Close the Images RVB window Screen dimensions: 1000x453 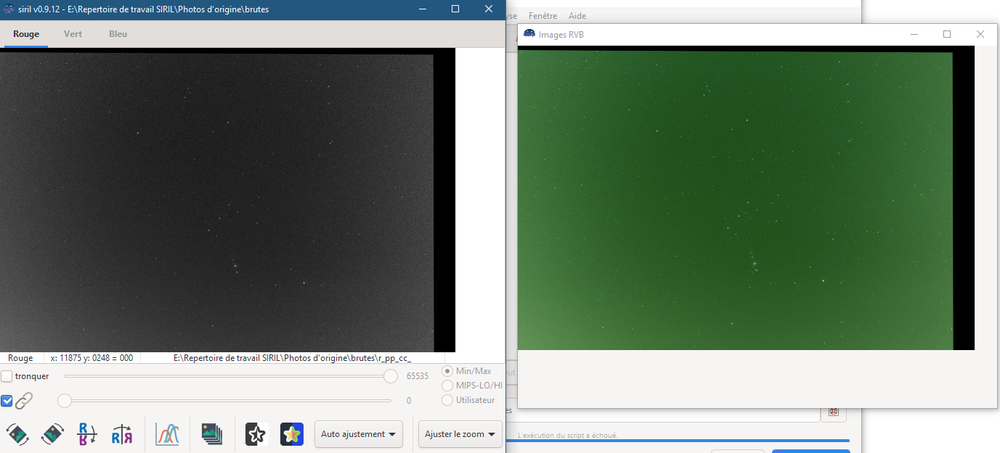[x=980, y=34]
